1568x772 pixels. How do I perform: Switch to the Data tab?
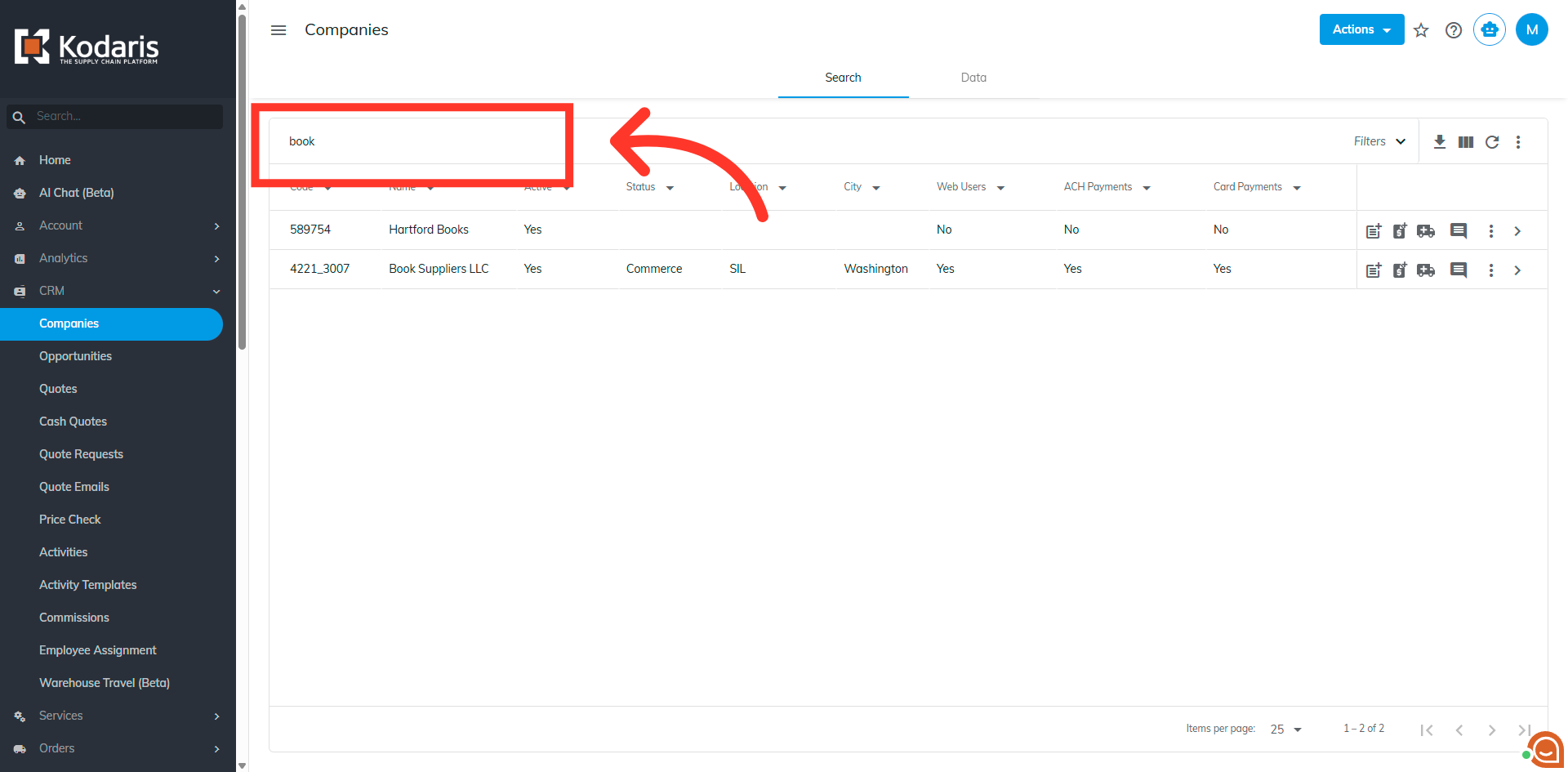point(973,78)
